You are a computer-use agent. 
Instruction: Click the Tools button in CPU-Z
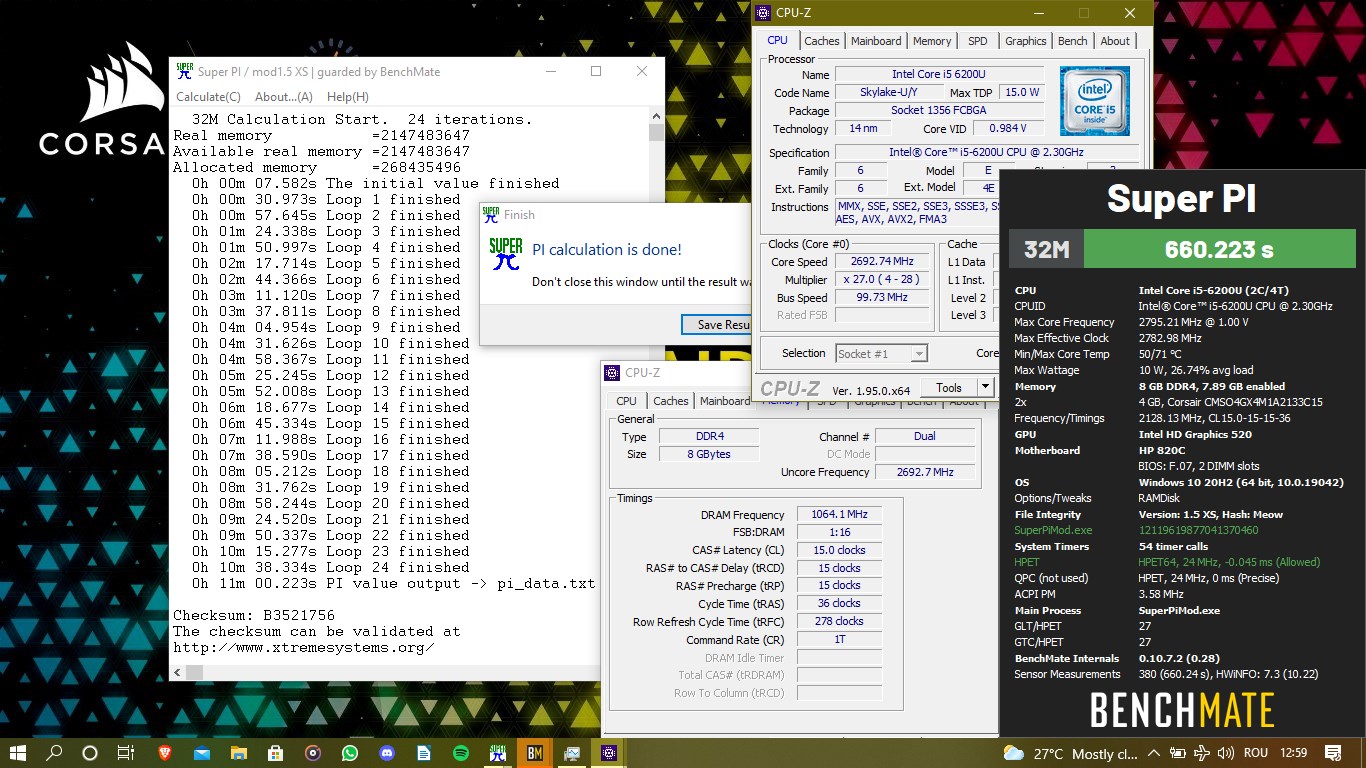[x=949, y=387]
